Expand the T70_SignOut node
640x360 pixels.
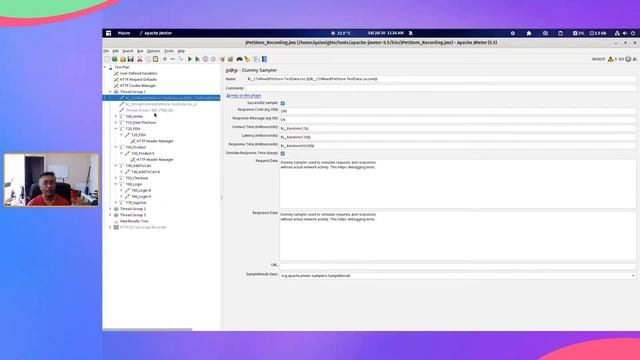[x=116, y=202]
